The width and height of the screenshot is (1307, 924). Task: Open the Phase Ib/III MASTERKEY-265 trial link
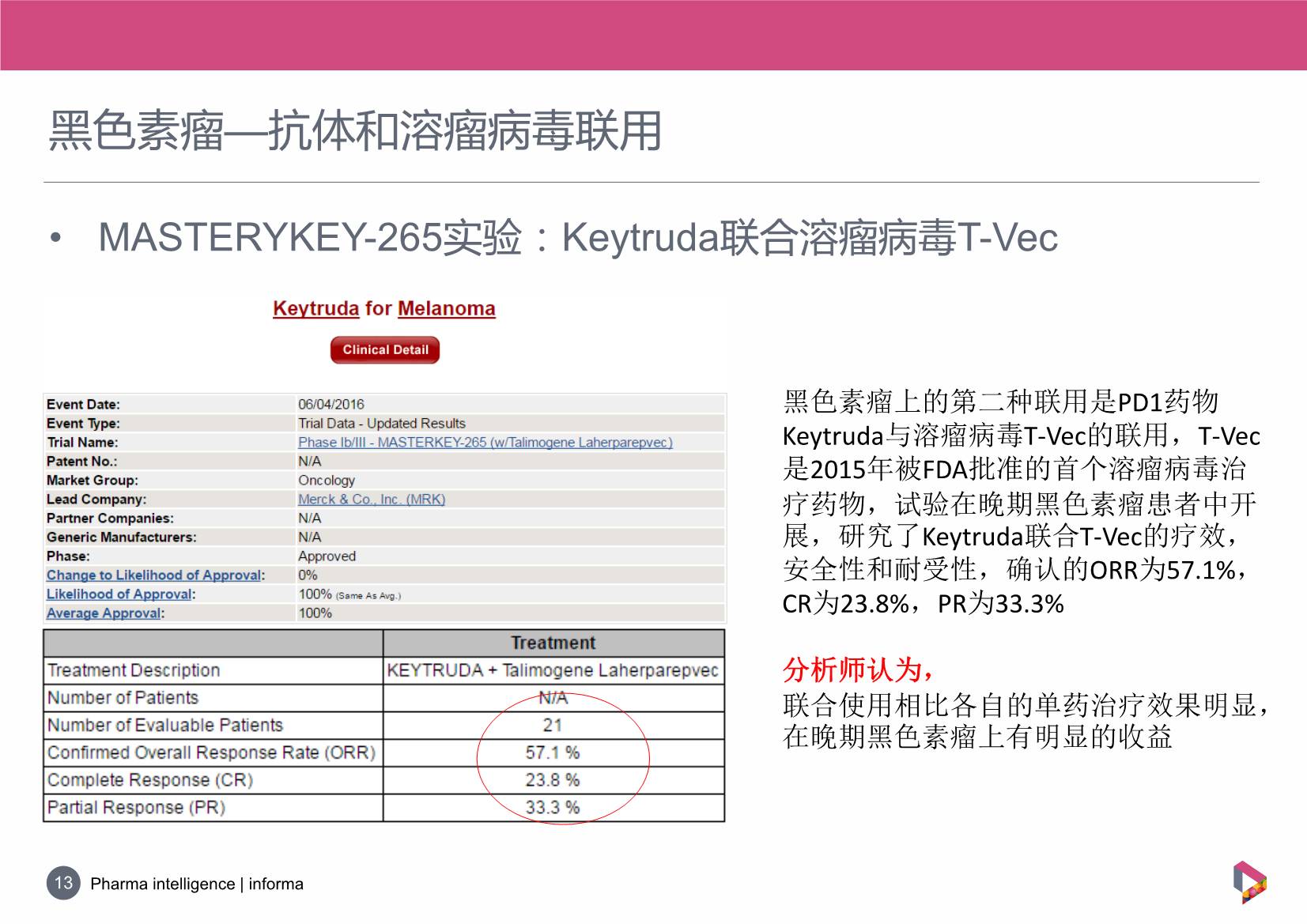(485, 443)
